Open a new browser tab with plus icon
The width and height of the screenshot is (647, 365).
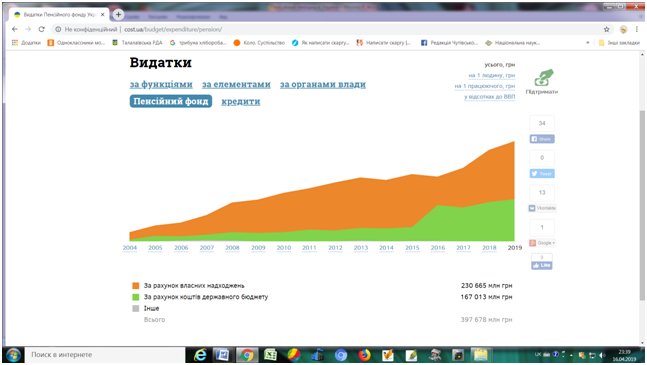pos(118,14)
